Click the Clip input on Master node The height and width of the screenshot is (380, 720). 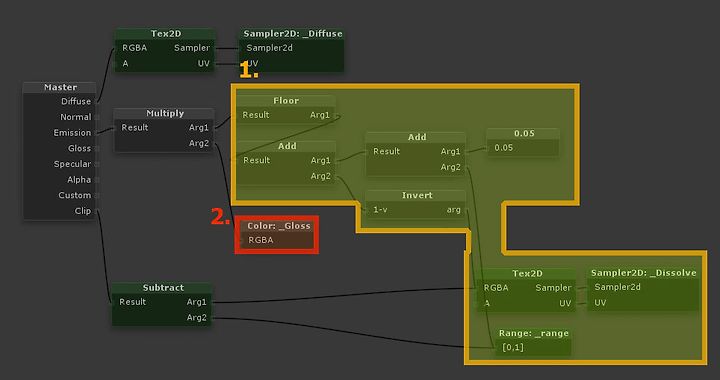click(83, 211)
